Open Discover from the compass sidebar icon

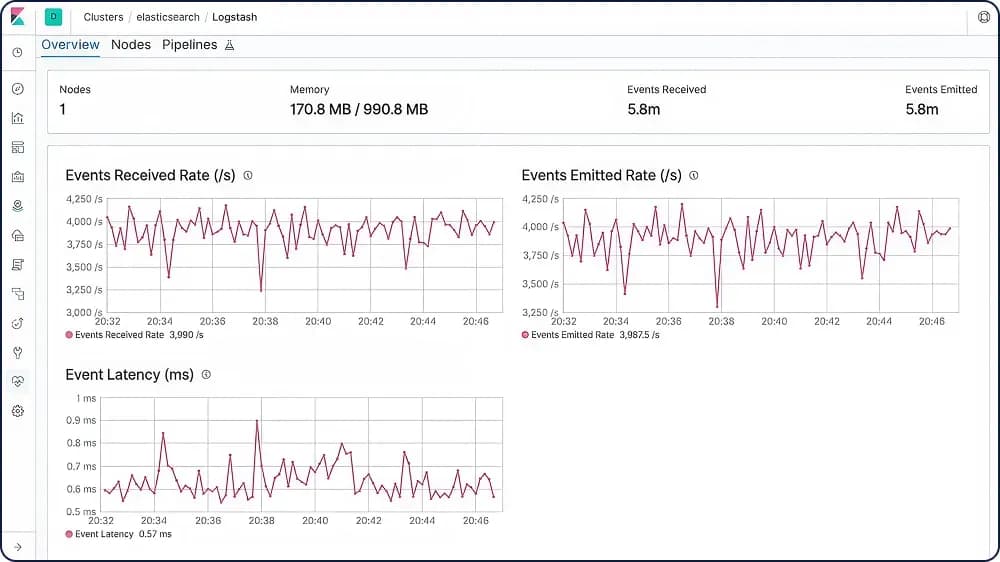[x=17, y=89]
